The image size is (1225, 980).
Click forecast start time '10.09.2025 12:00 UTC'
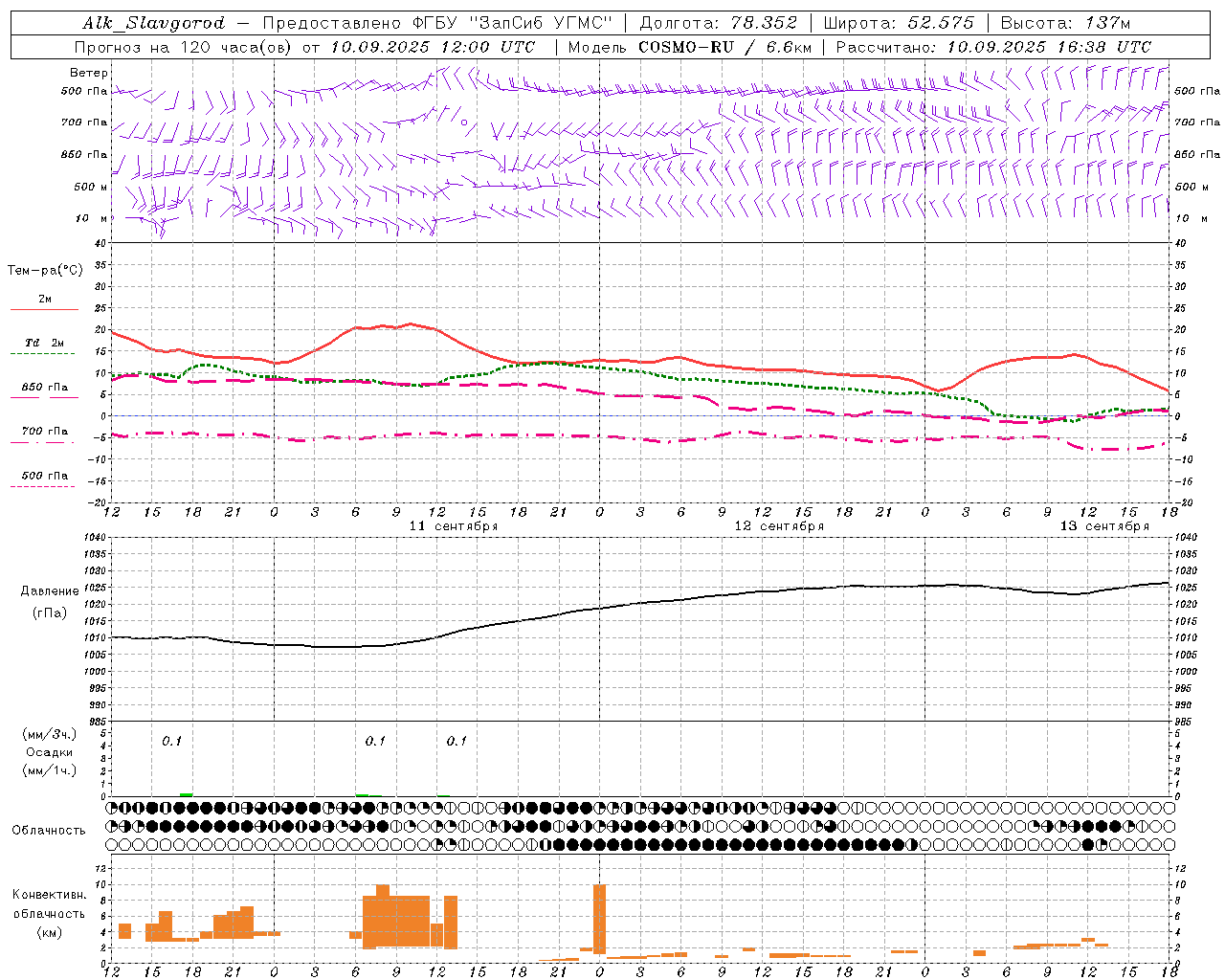tap(433, 47)
